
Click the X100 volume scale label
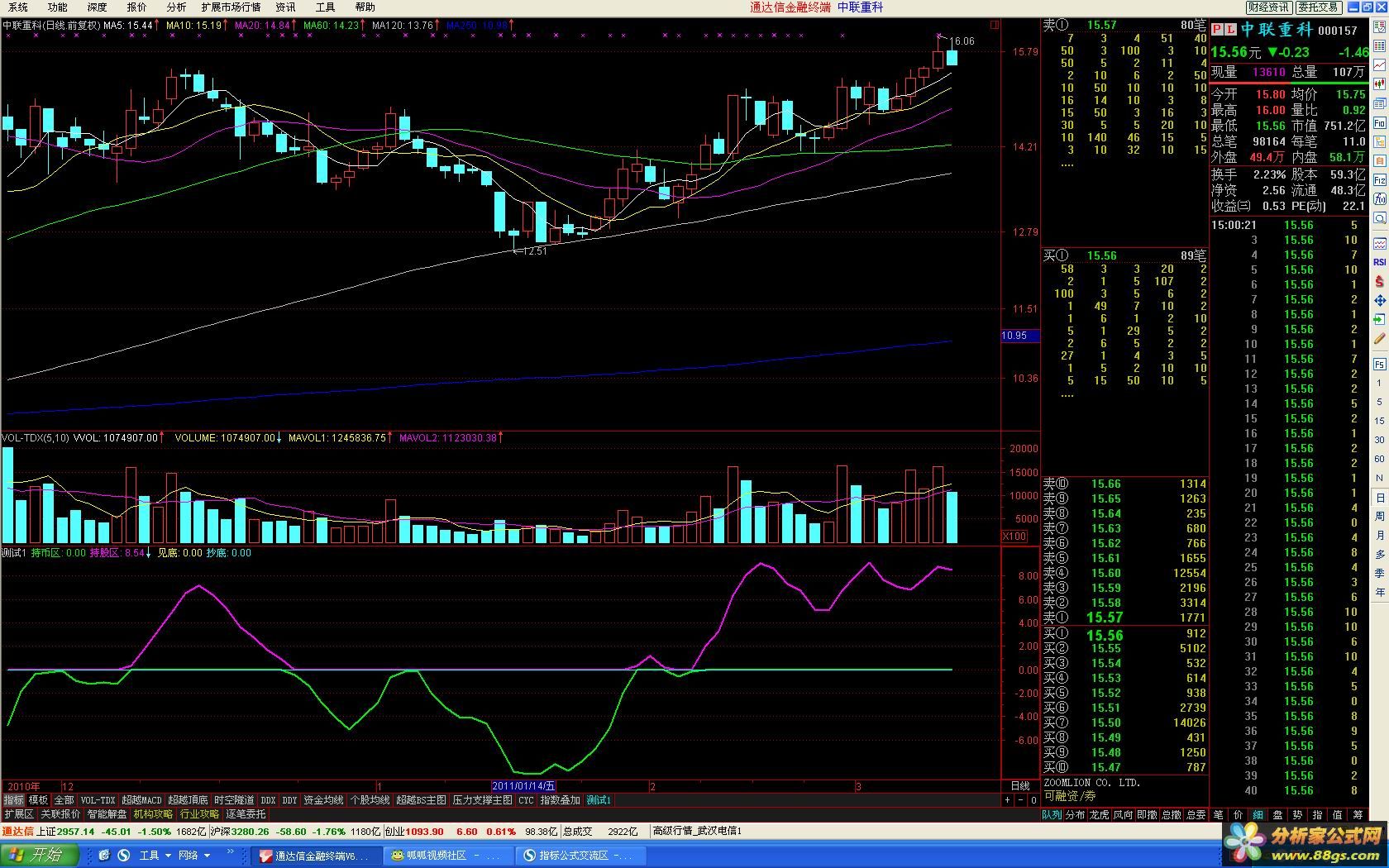click(1014, 537)
